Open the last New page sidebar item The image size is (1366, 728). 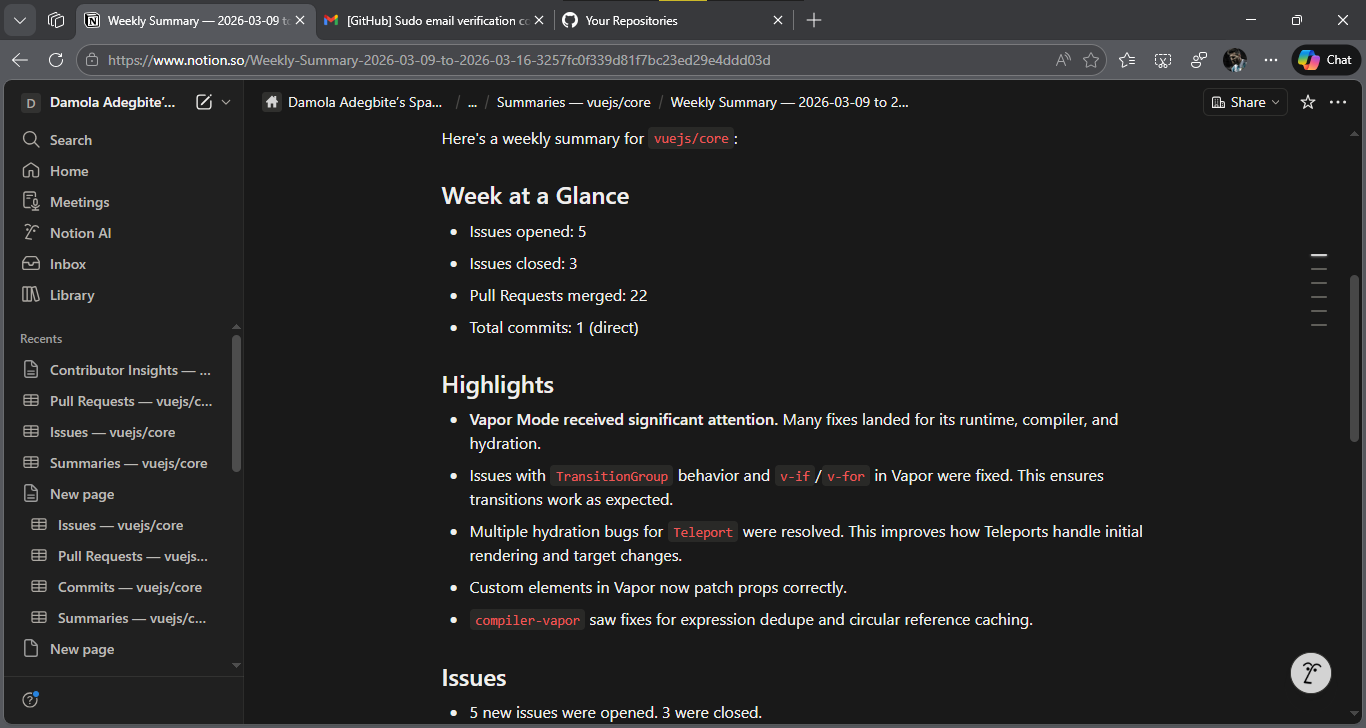pyautogui.click(x=121, y=649)
